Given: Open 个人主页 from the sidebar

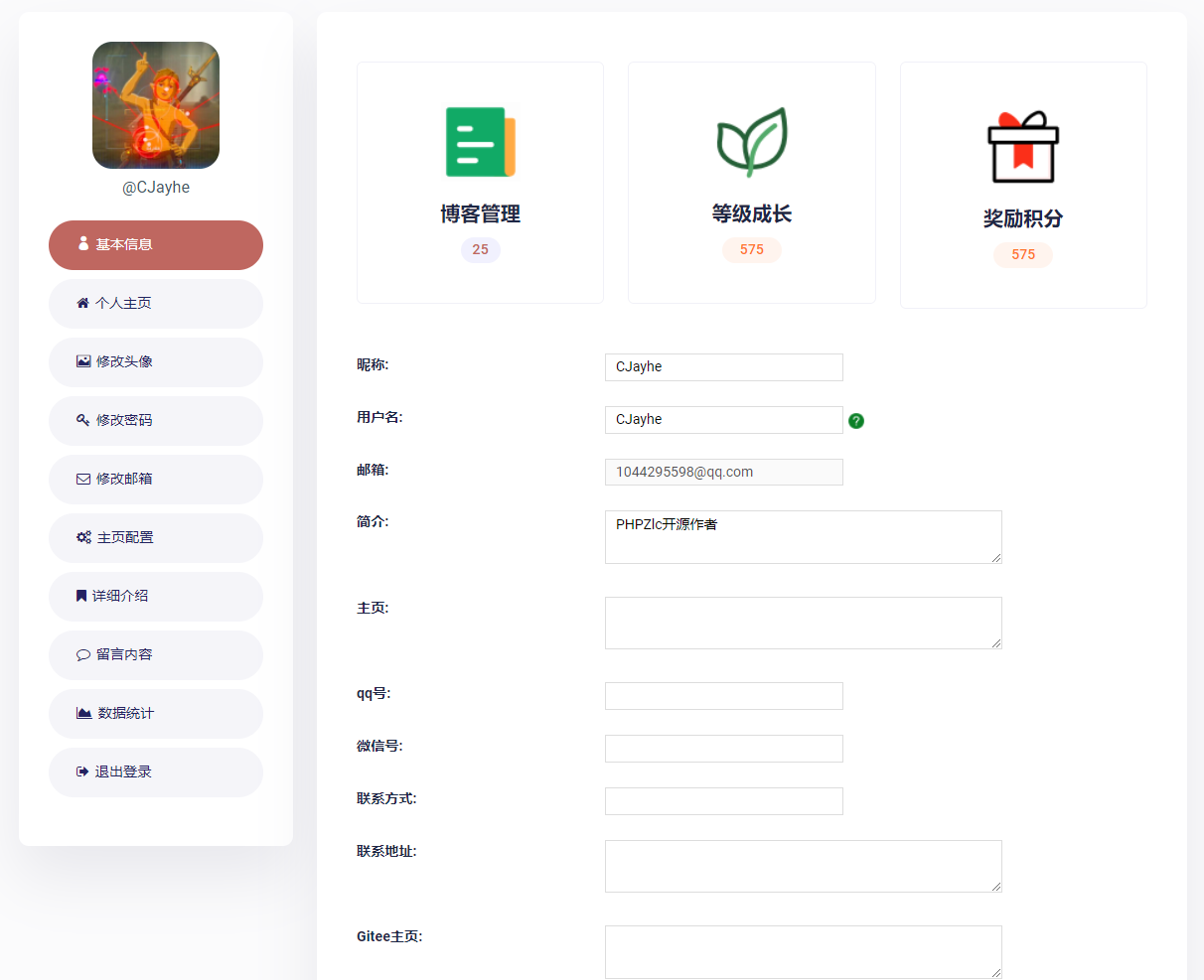Looking at the screenshot, I should [156, 304].
